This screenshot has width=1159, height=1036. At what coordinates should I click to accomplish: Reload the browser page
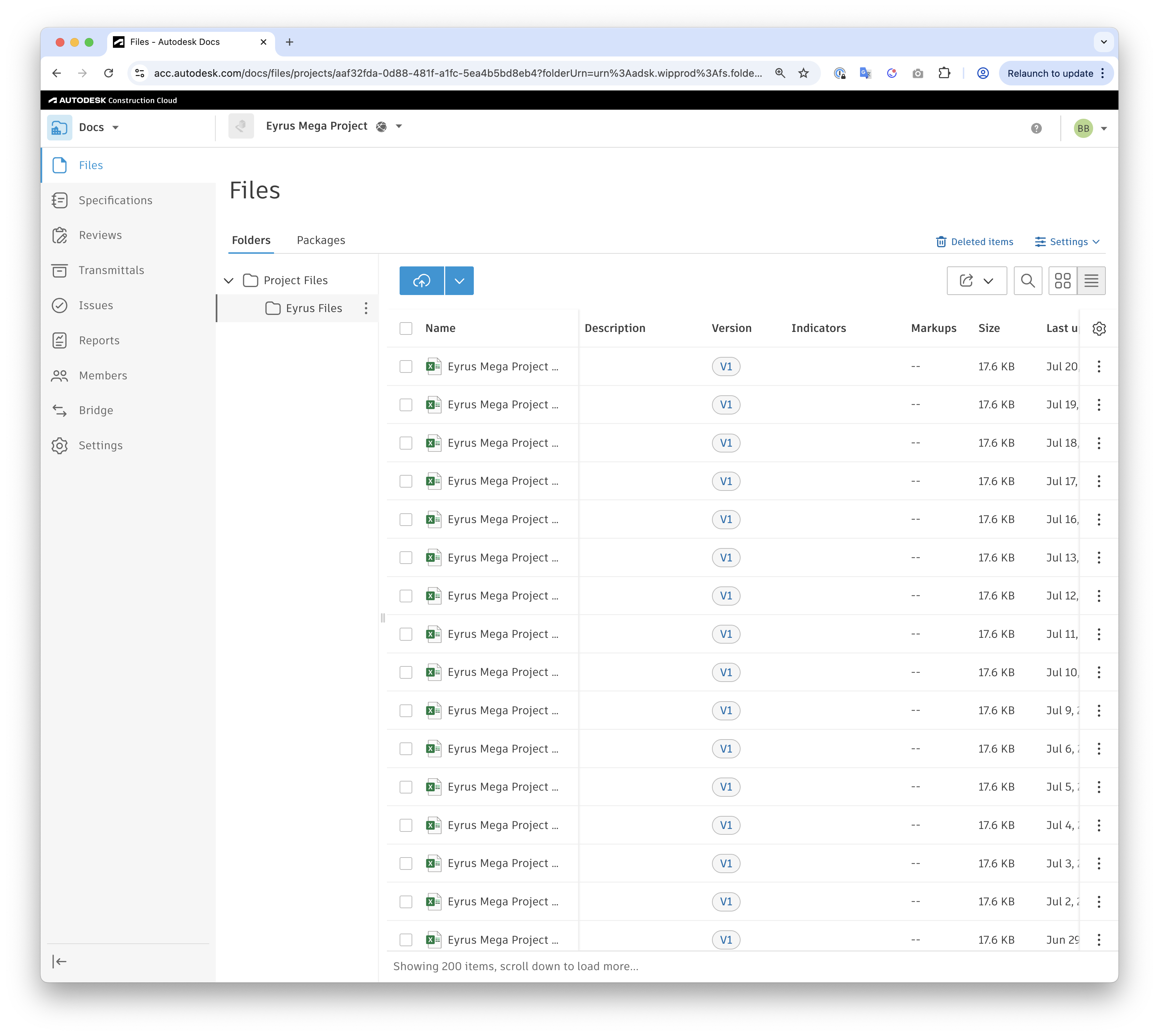coord(109,73)
